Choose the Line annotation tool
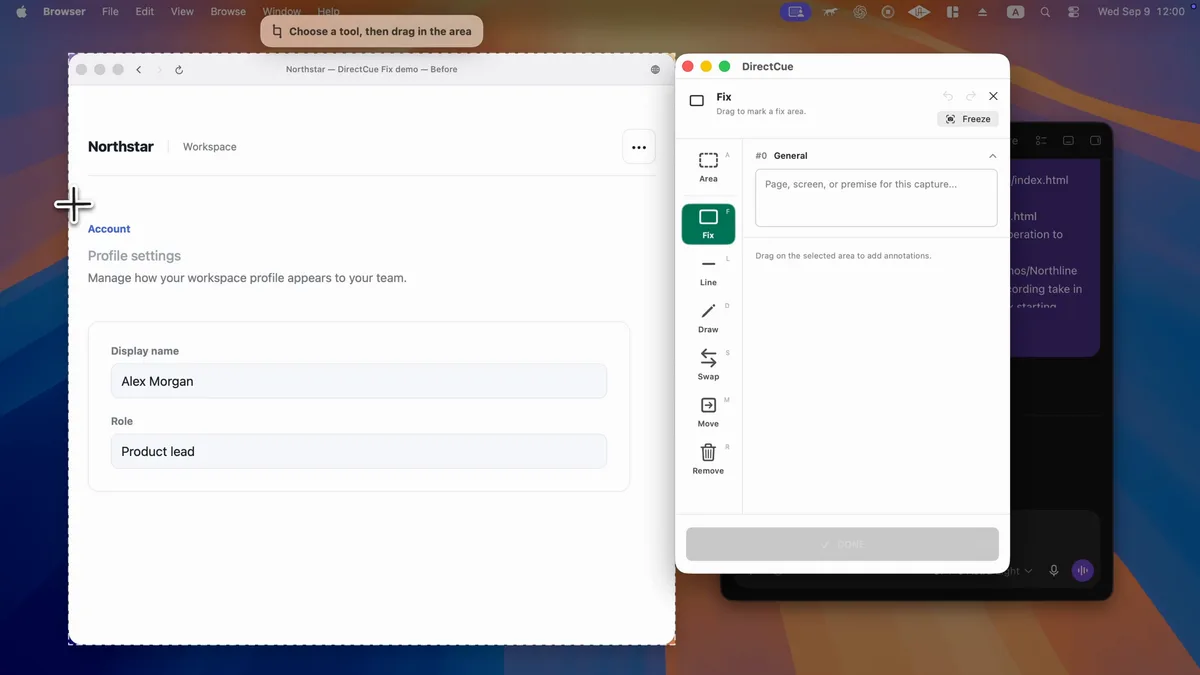This screenshot has width=1200, height=675. click(x=708, y=271)
